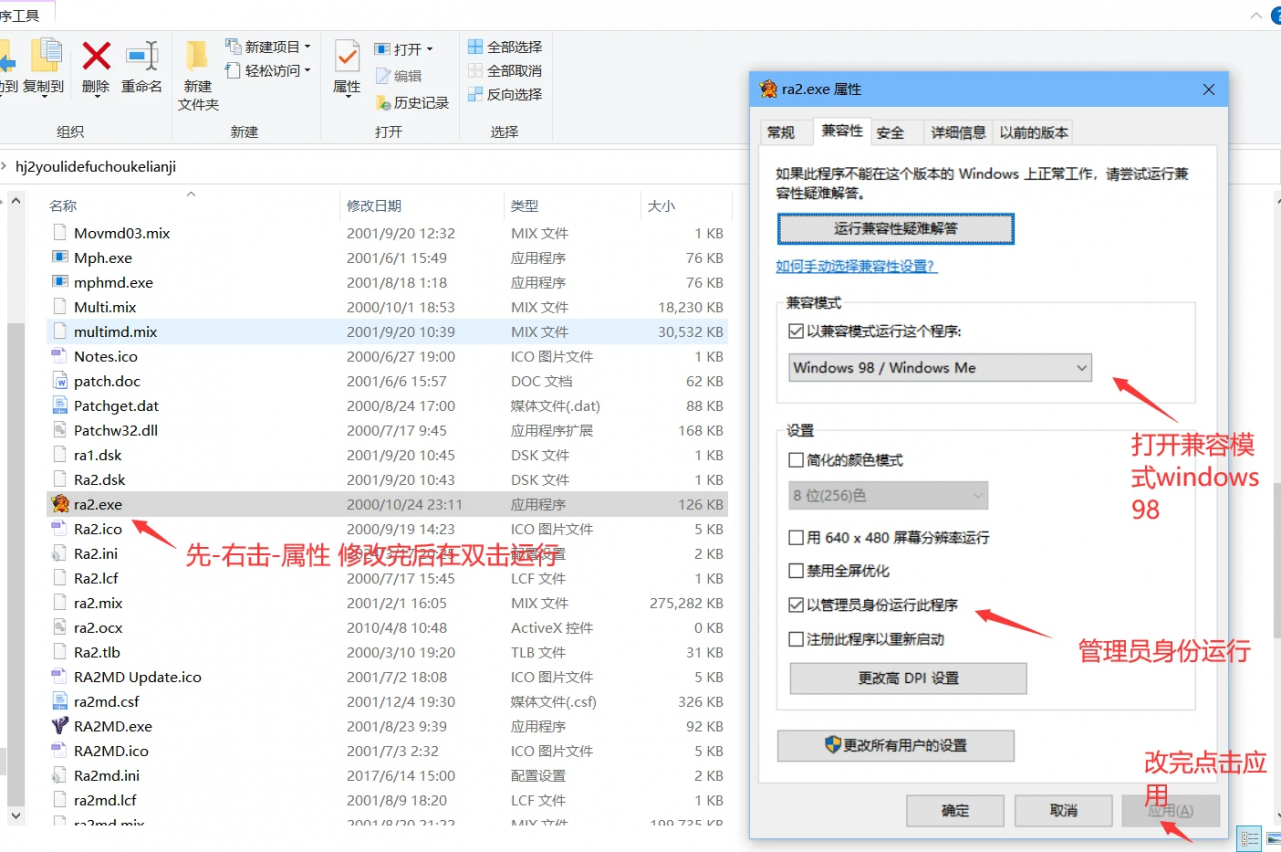
Task: Select the ra2.mix file name
Action: pyautogui.click(x=98, y=603)
